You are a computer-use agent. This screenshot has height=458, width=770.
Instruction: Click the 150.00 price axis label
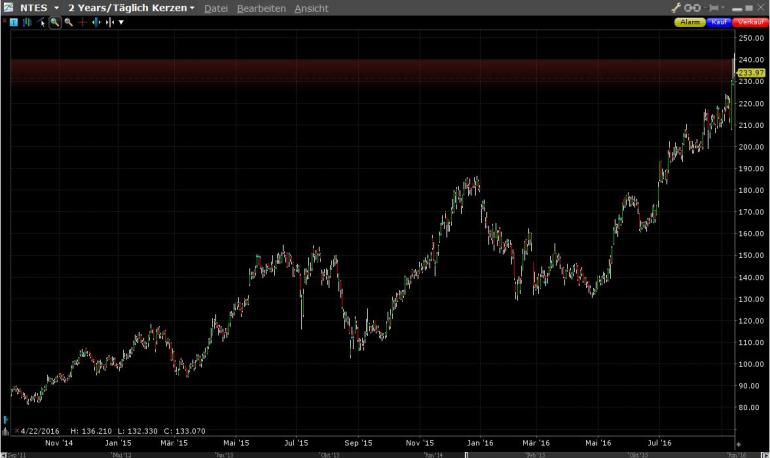(751, 255)
